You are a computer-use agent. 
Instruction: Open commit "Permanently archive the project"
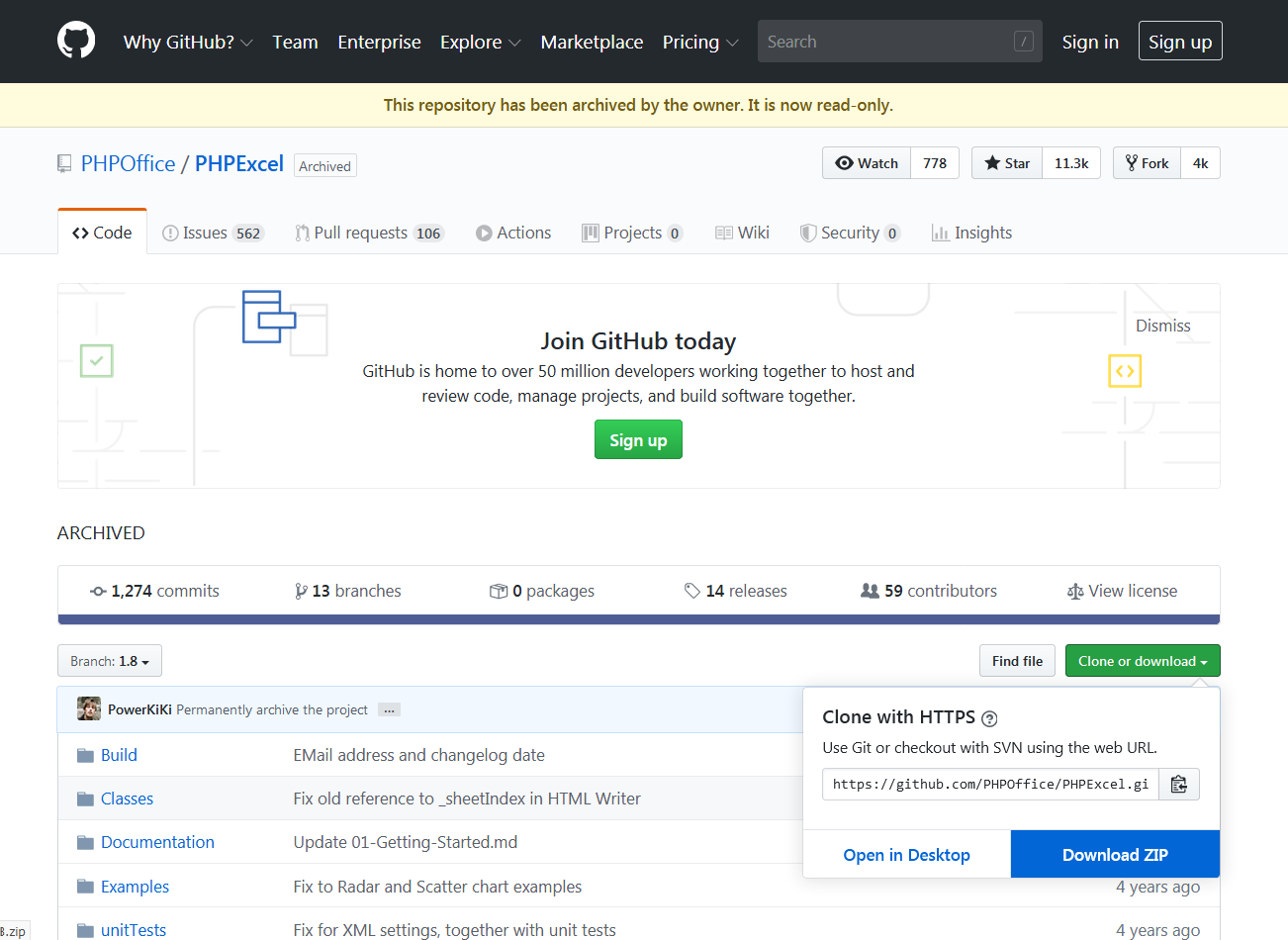pyautogui.click(x=272, y=709)
